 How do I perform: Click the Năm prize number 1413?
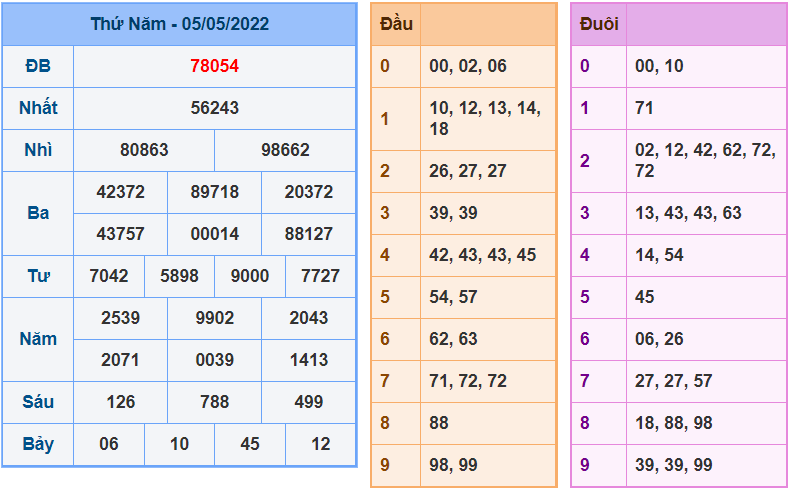[309, 360]
